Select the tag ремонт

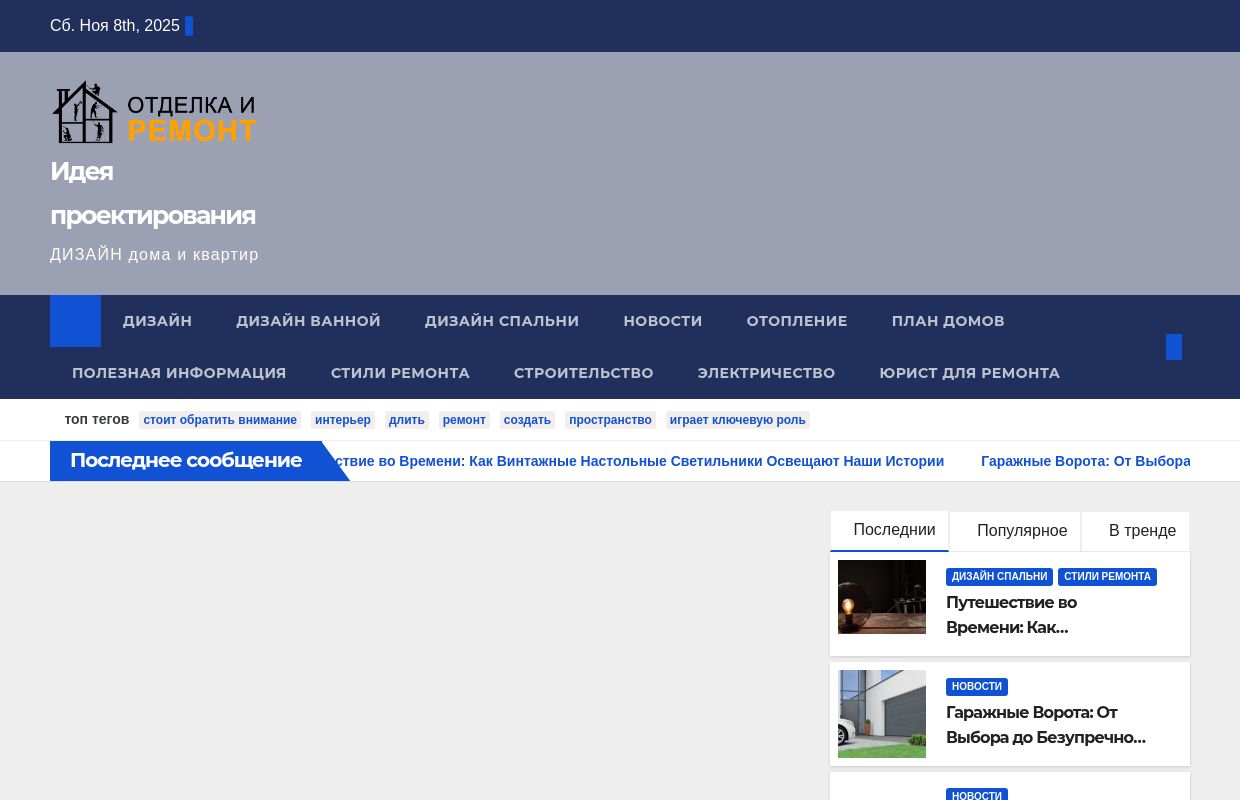click(463, 420)
